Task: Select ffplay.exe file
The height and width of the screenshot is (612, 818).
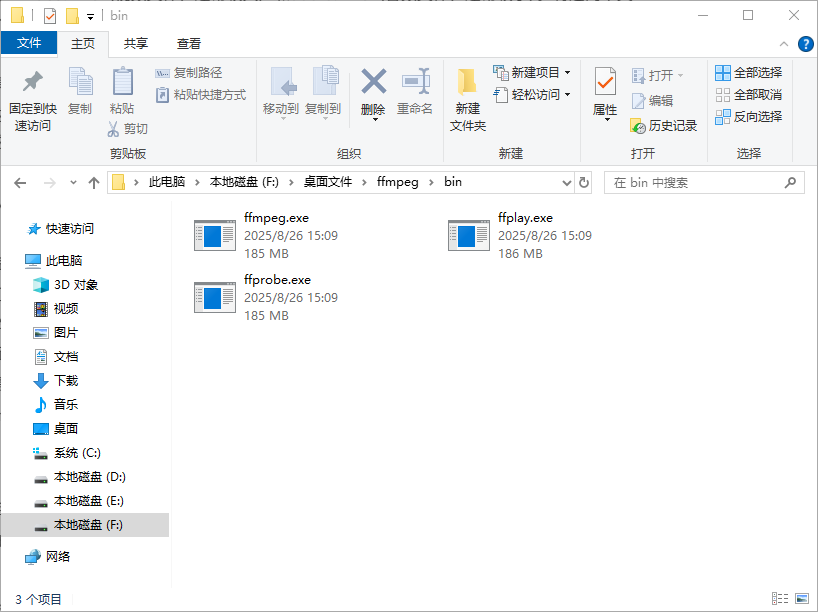Action: (521, 236)
